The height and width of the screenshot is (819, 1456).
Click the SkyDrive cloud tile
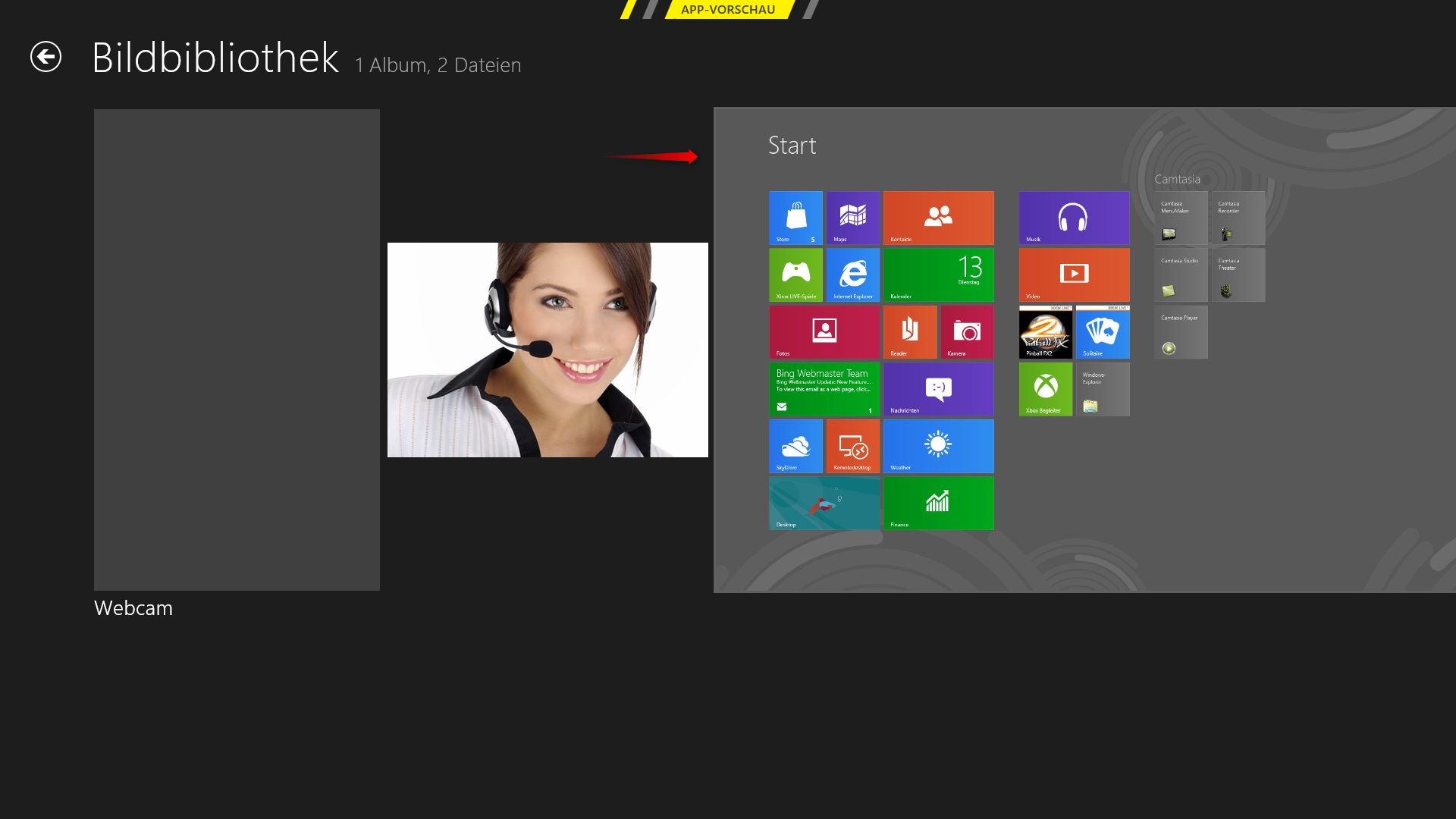click(x=795, y=446)
